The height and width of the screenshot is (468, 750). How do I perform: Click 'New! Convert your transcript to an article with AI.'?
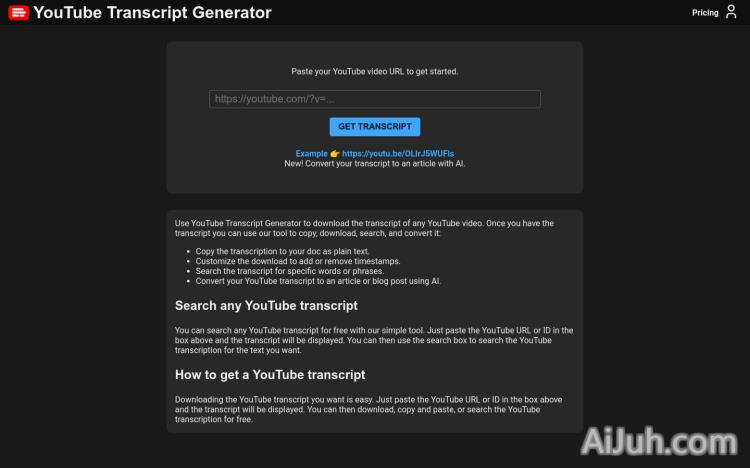[375, 164]
